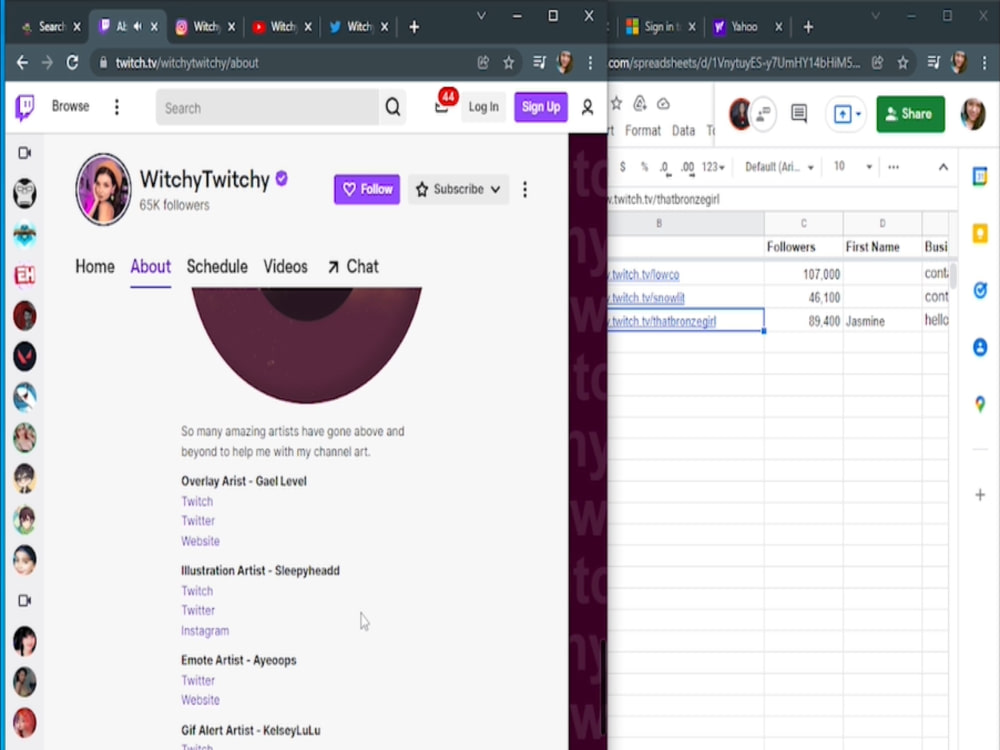
Task: Click the top camera icon in Twitch sidebar
Action: (24, 153)
